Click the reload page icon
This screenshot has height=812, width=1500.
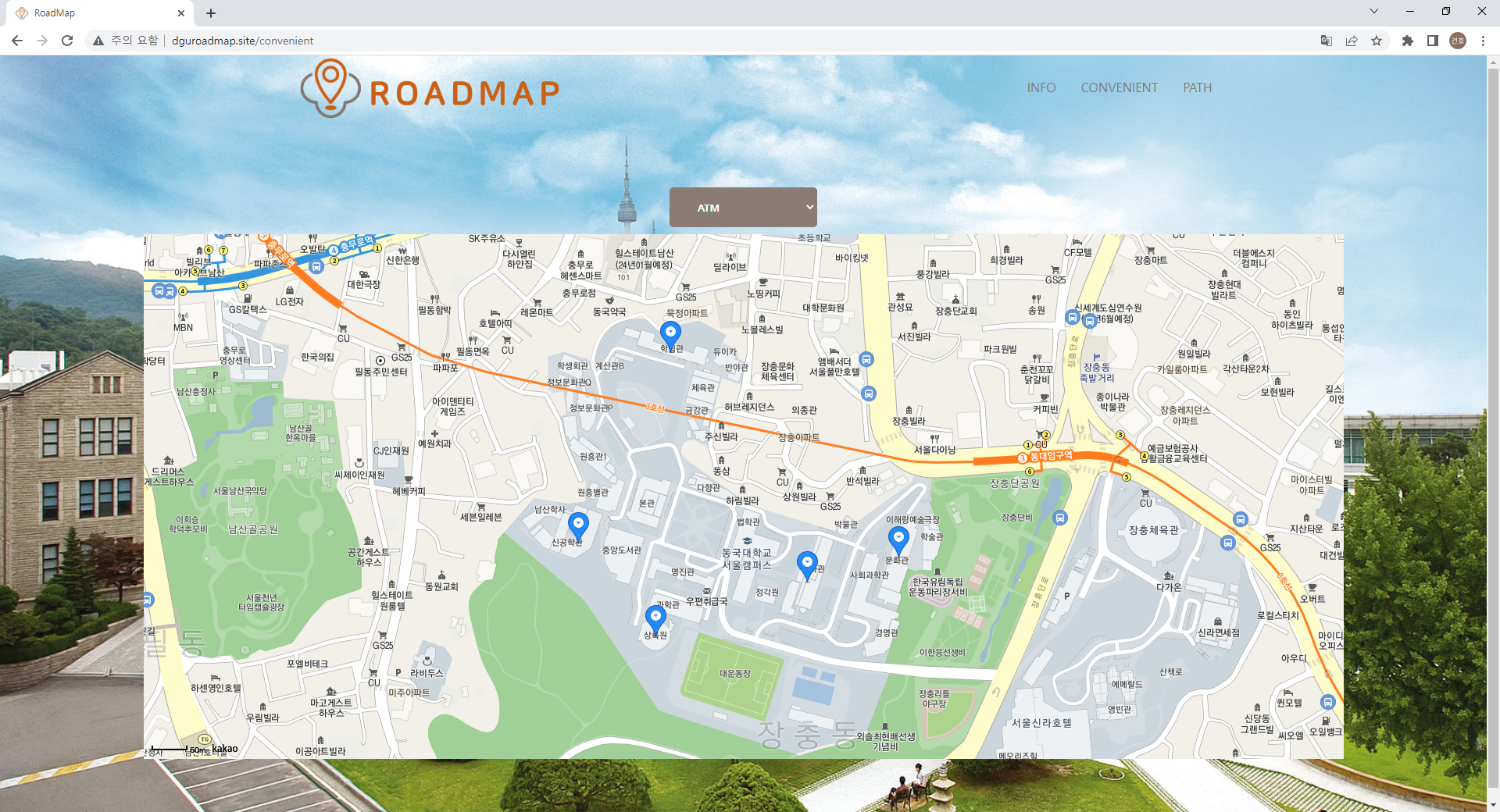click(67, 41)
